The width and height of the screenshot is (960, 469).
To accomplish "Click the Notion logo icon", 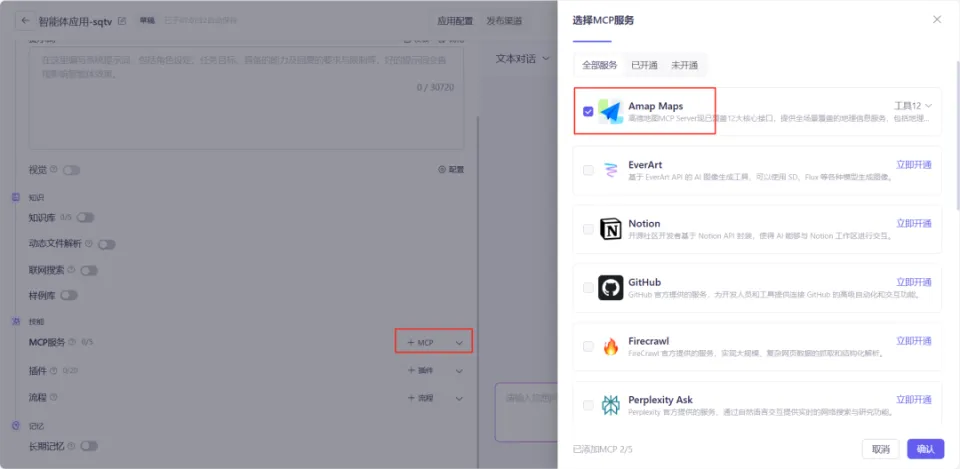I will coord(610,229).
